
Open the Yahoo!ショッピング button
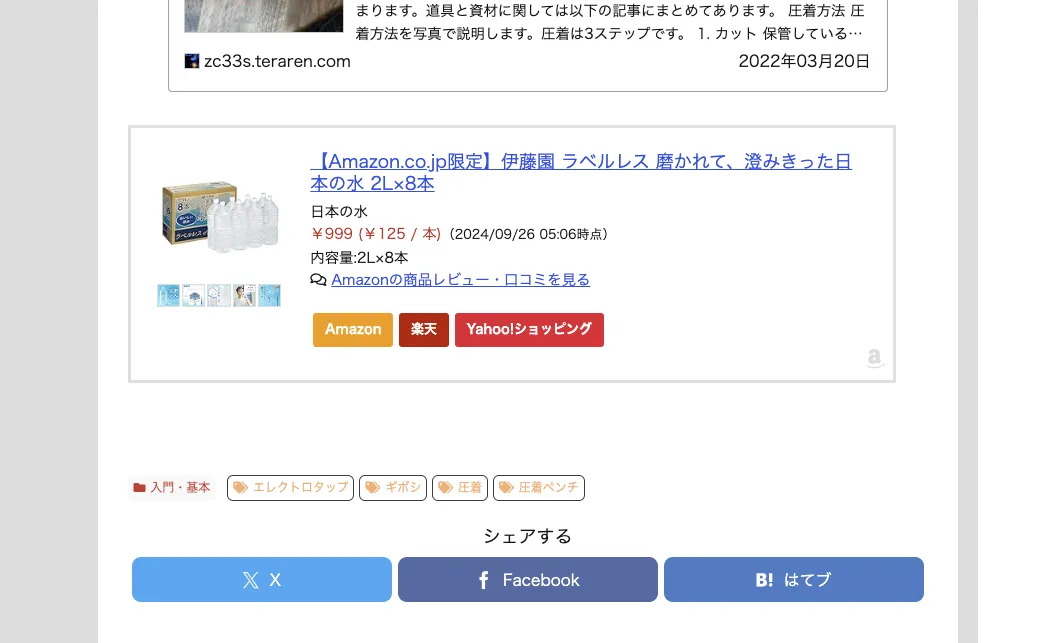point(529,330)
